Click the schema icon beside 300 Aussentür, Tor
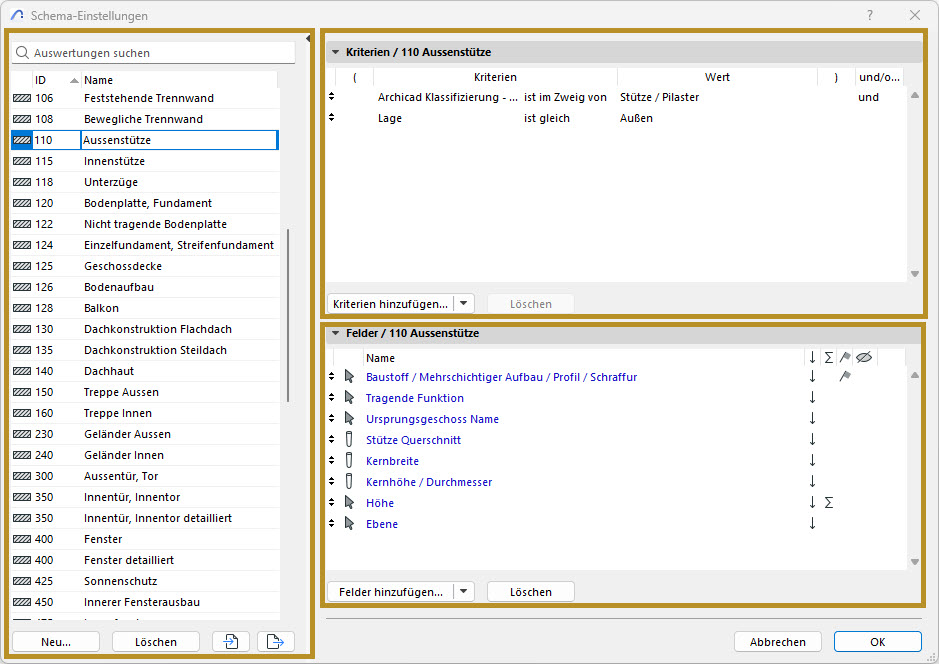 click(x=22, y=476)
